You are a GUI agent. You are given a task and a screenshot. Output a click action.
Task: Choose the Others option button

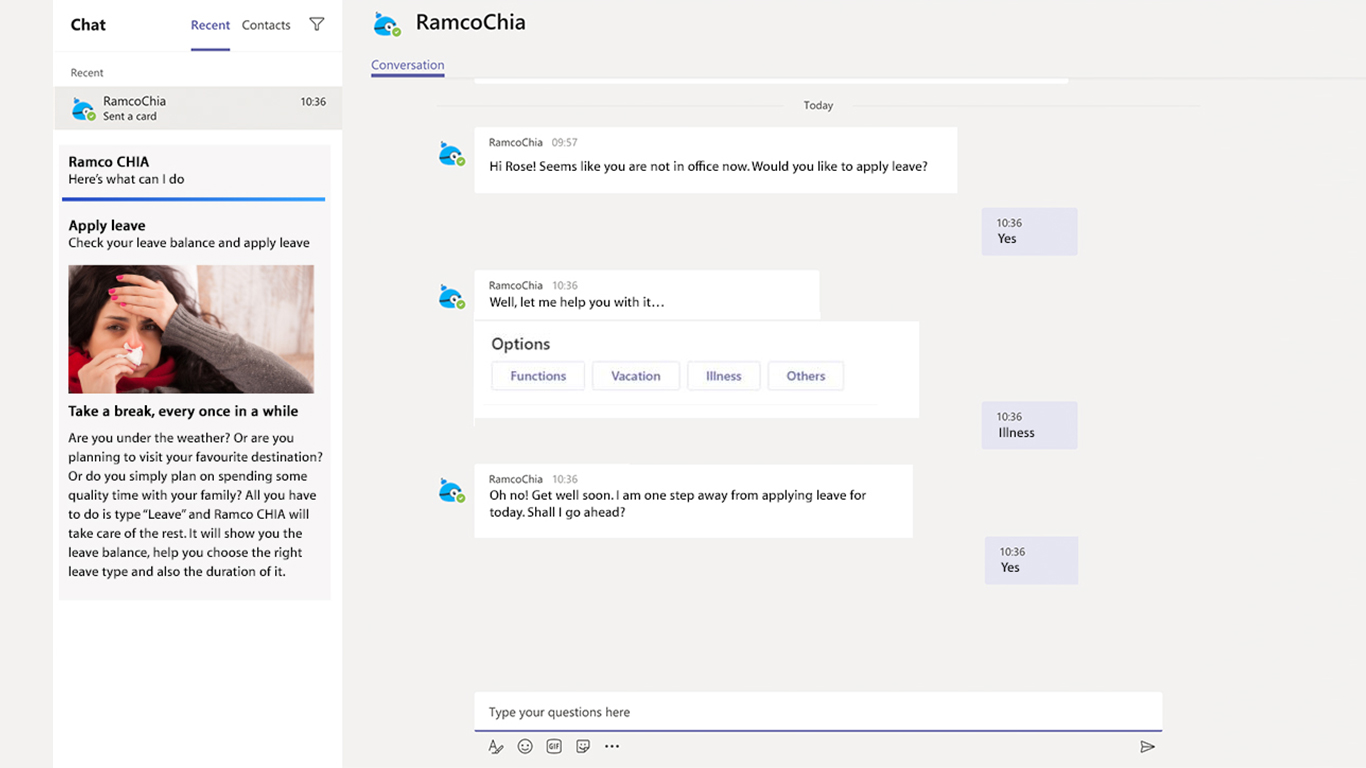click(805, 376)
